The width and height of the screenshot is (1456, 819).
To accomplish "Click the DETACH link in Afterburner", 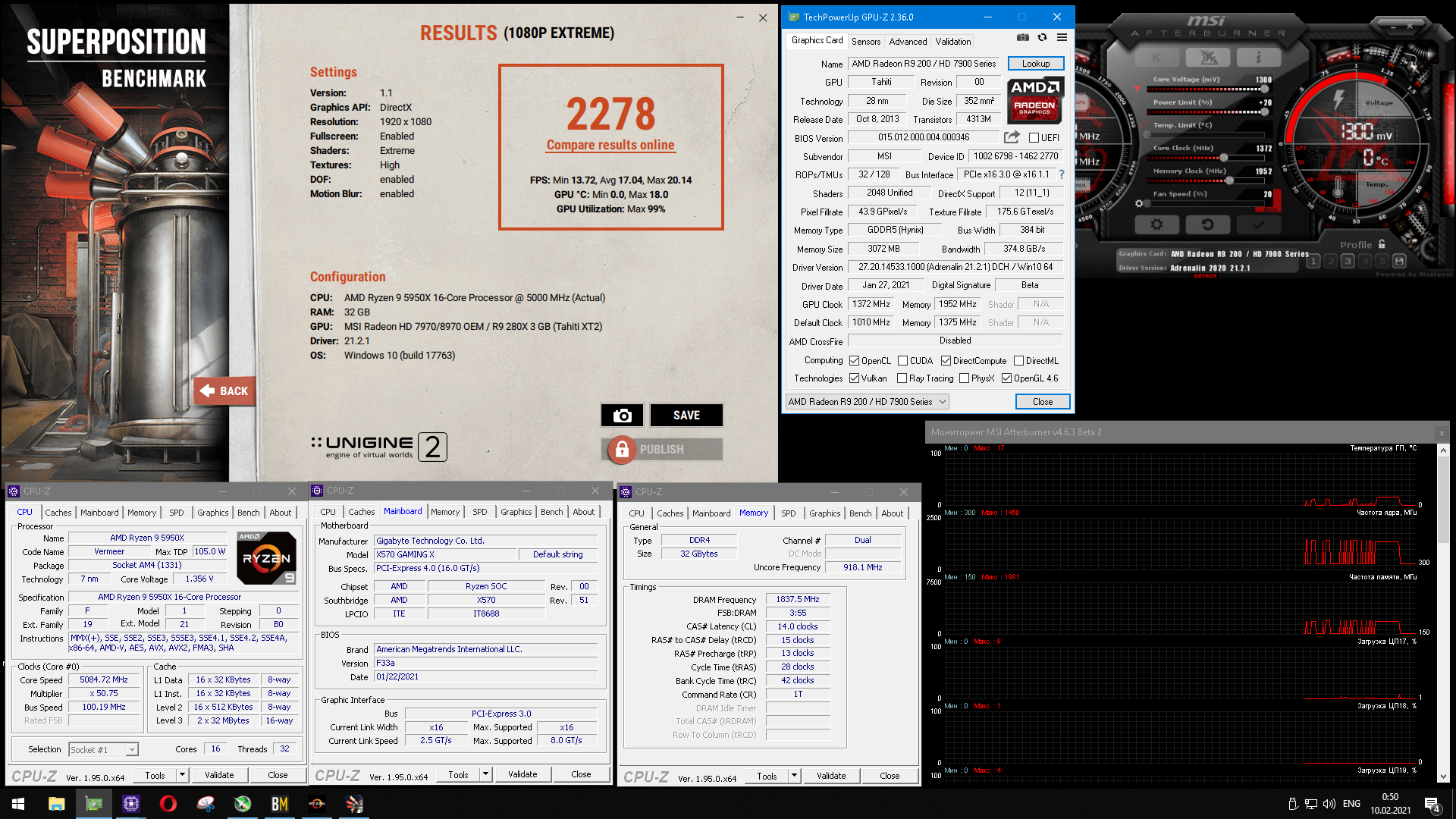I will (1205, 276).
